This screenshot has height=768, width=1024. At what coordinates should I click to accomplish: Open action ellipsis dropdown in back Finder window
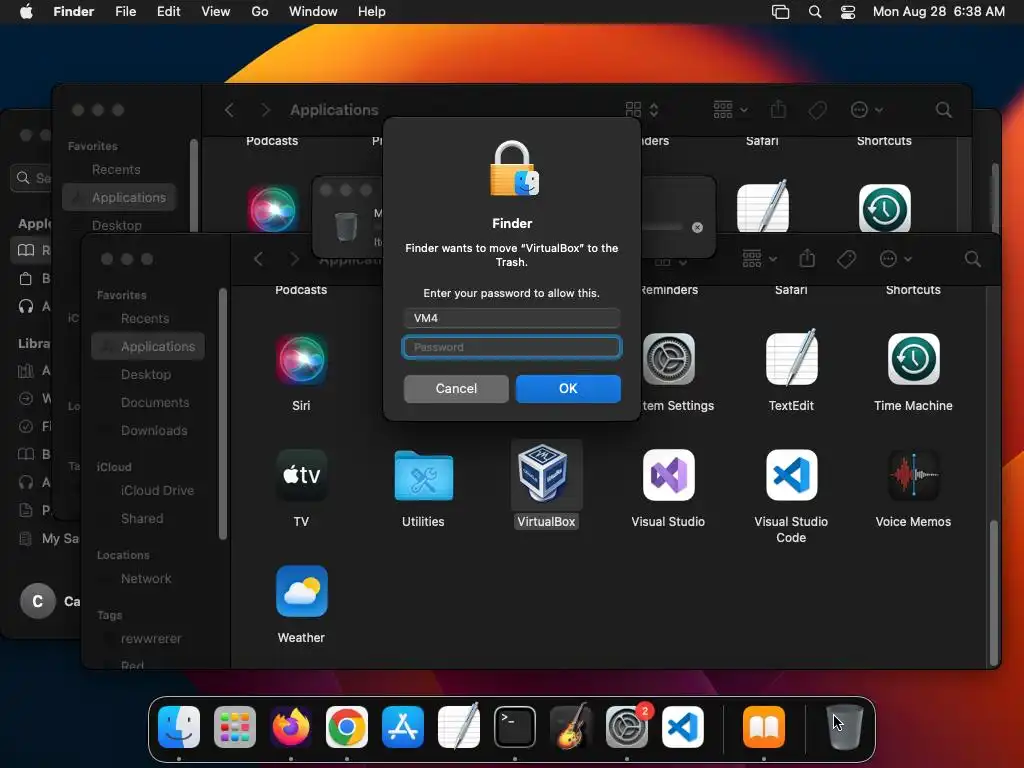(x=867, y=110)
